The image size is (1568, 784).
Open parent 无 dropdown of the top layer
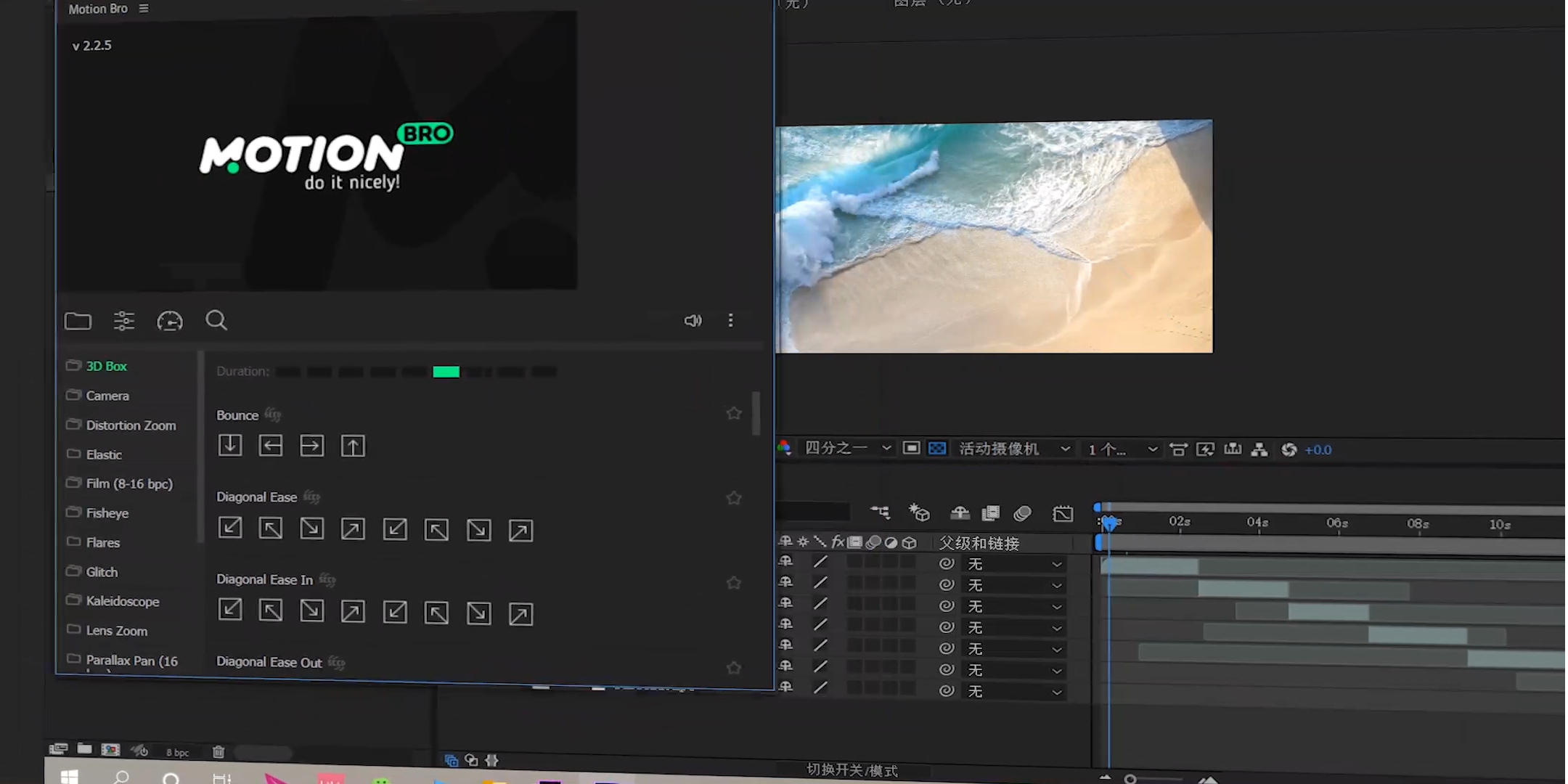coord(1015,564)
